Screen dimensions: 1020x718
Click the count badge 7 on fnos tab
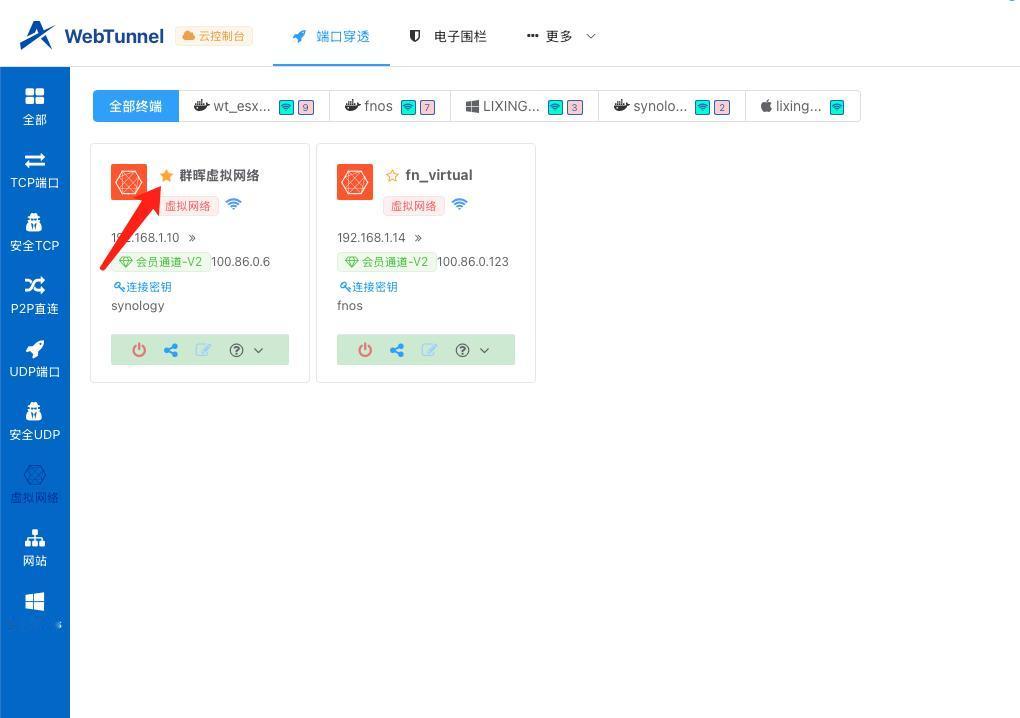click(x=427, y=107)
